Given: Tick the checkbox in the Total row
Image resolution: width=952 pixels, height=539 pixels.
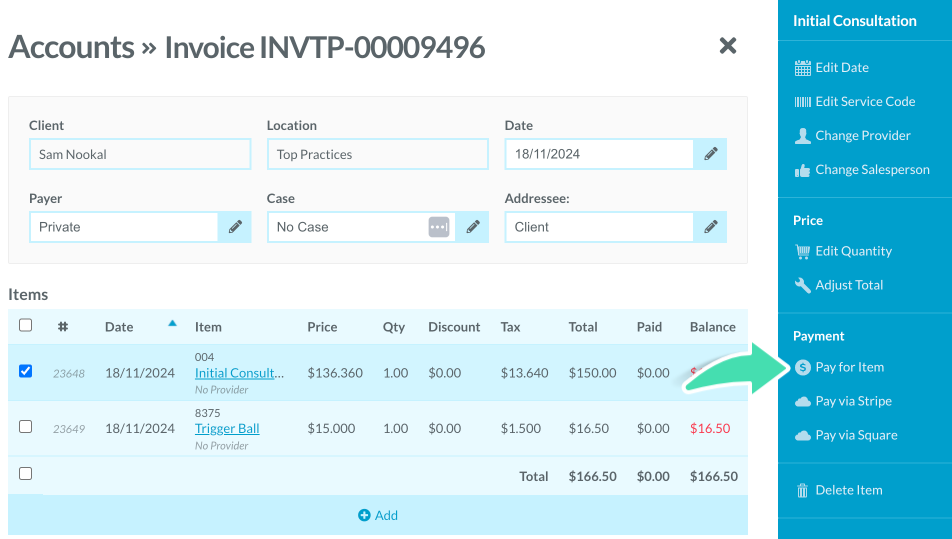Looking at the screenshot, I should tap(26, 473).
